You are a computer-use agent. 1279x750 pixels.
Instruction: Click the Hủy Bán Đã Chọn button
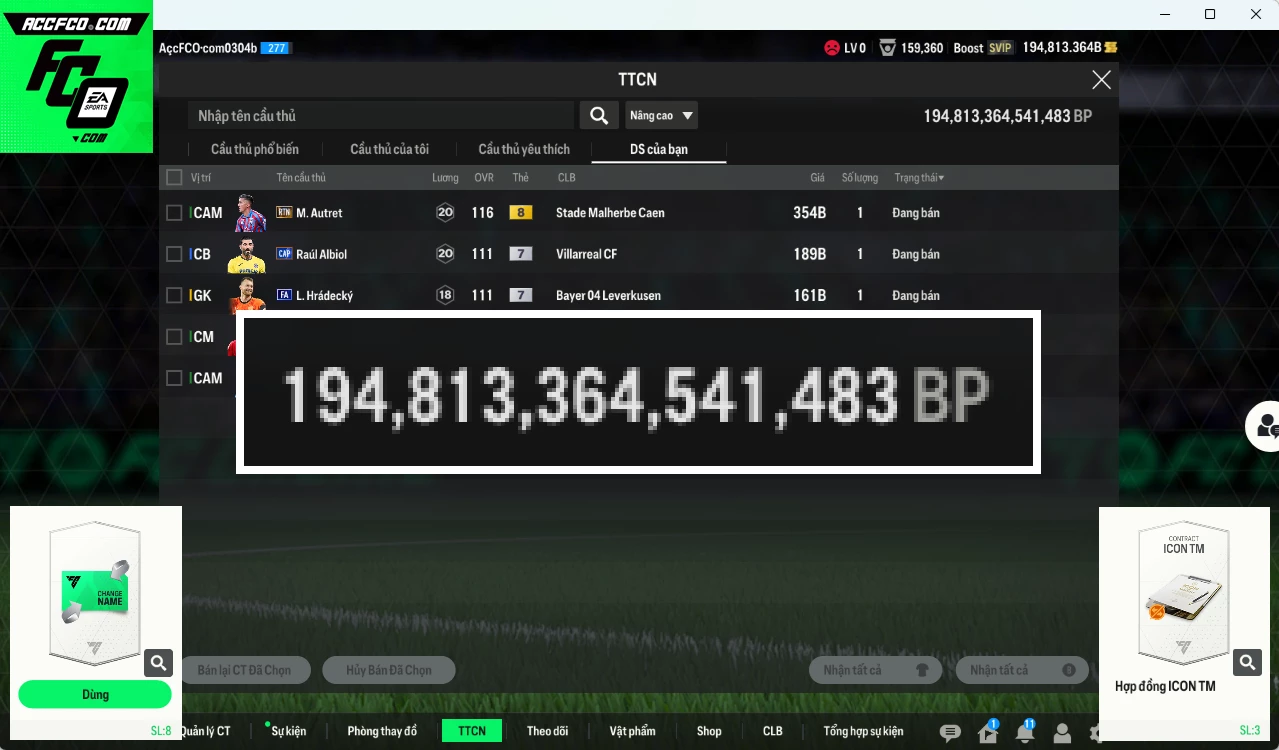(x=388, y=670)
